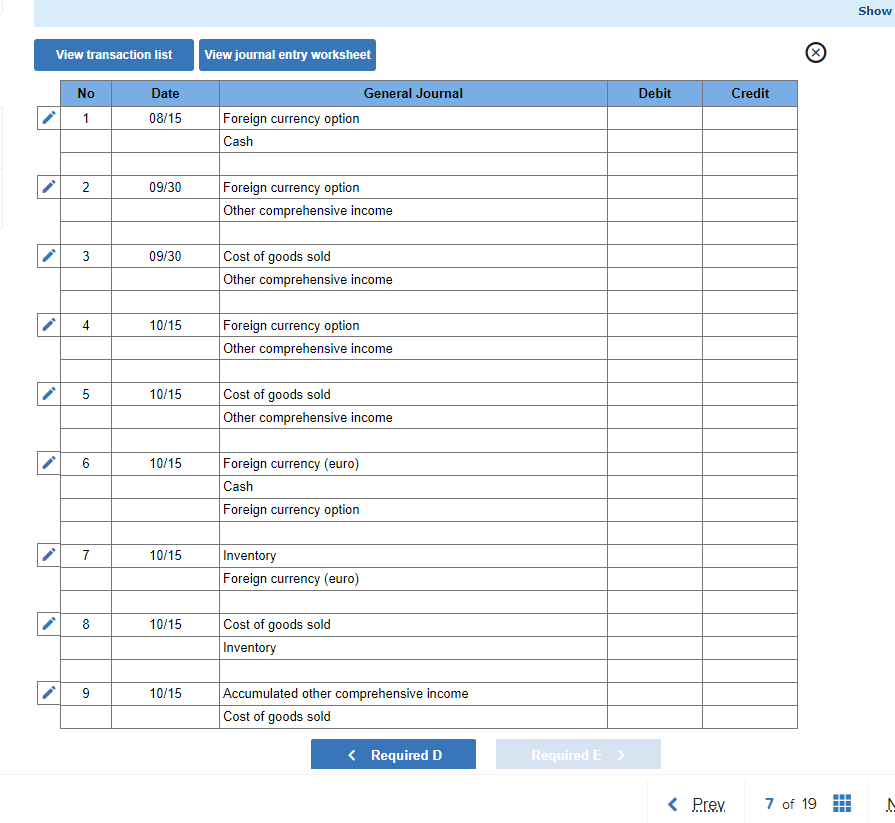Edit journal entry 2 pencil icon
Screen dimensions: 895x823
(49, 187)
